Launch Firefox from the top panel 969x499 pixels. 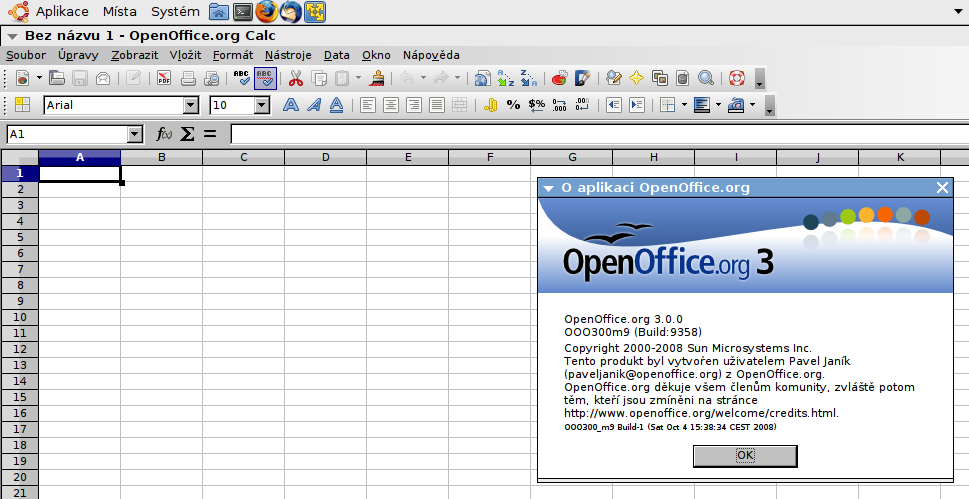point(266,11)
